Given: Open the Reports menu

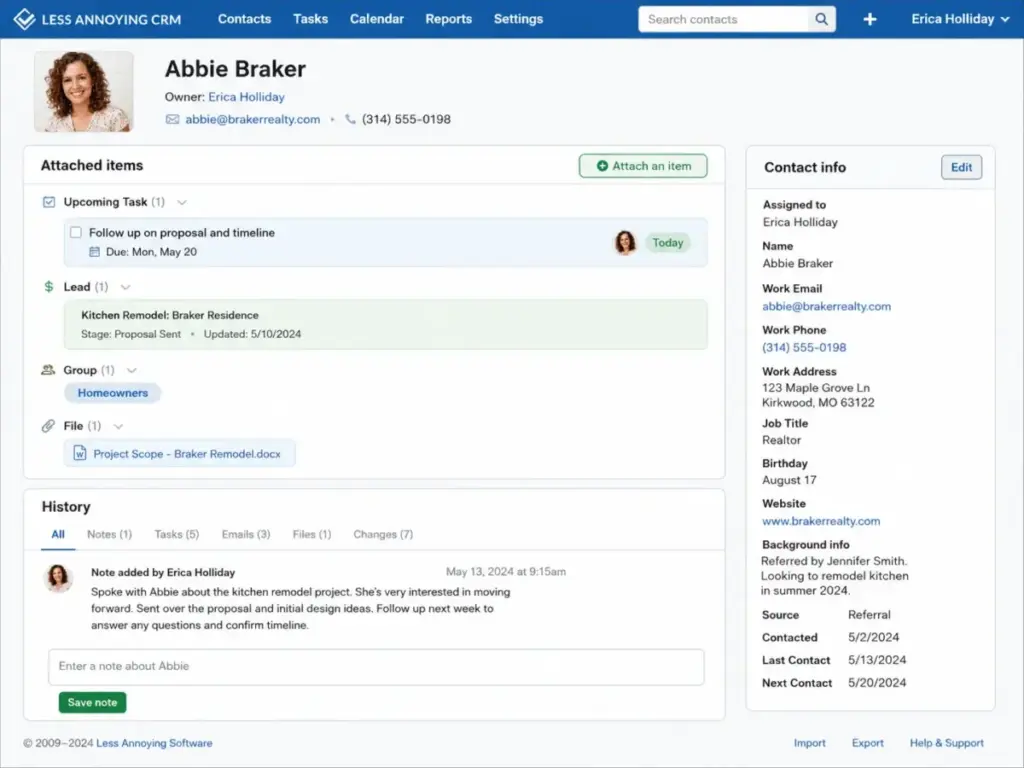Looking at the screenshot, I should 449,19.
